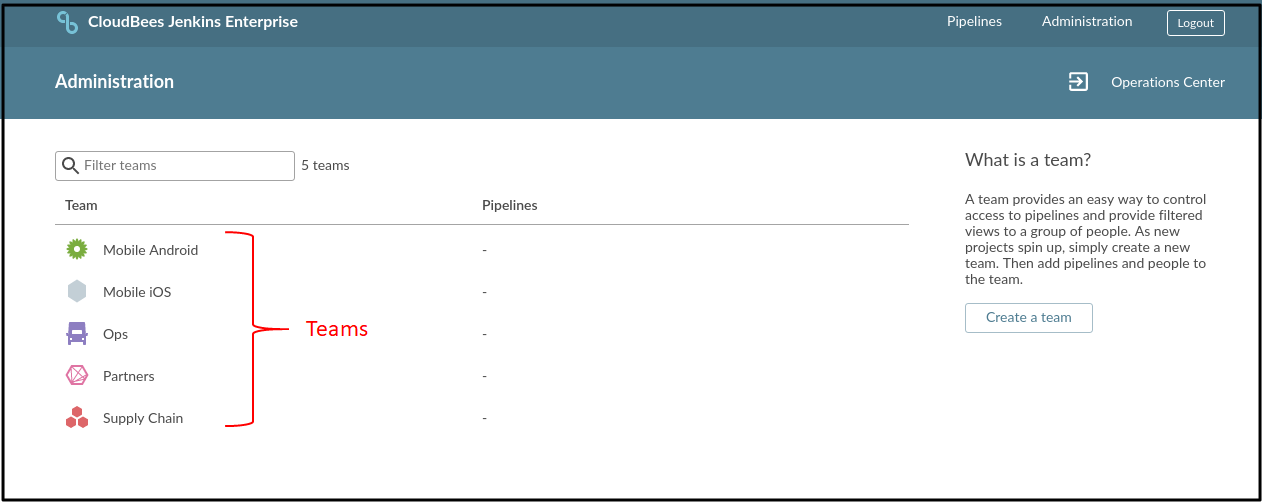The height and width of the screenshot is (502, 1262).
Task: Click the CloudBees logo icon
Action: 67,22
